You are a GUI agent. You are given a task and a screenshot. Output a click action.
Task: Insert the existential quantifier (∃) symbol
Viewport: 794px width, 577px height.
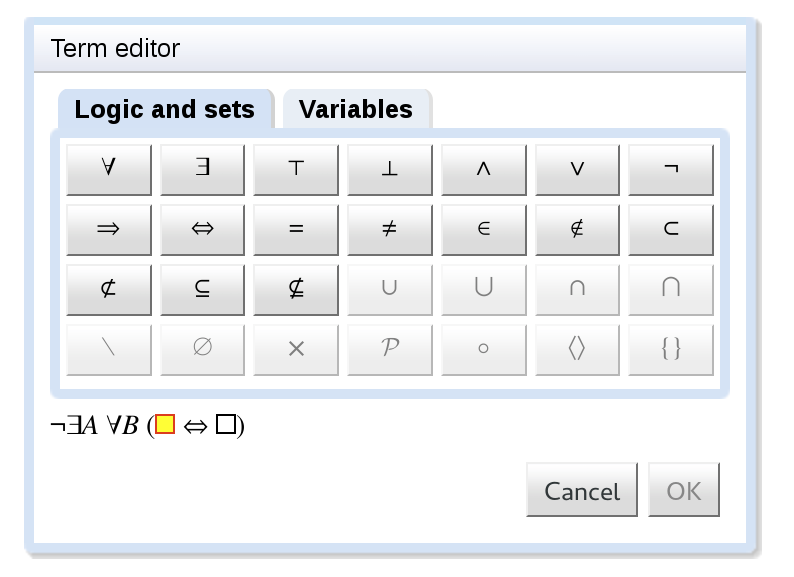tap(202, 169)
